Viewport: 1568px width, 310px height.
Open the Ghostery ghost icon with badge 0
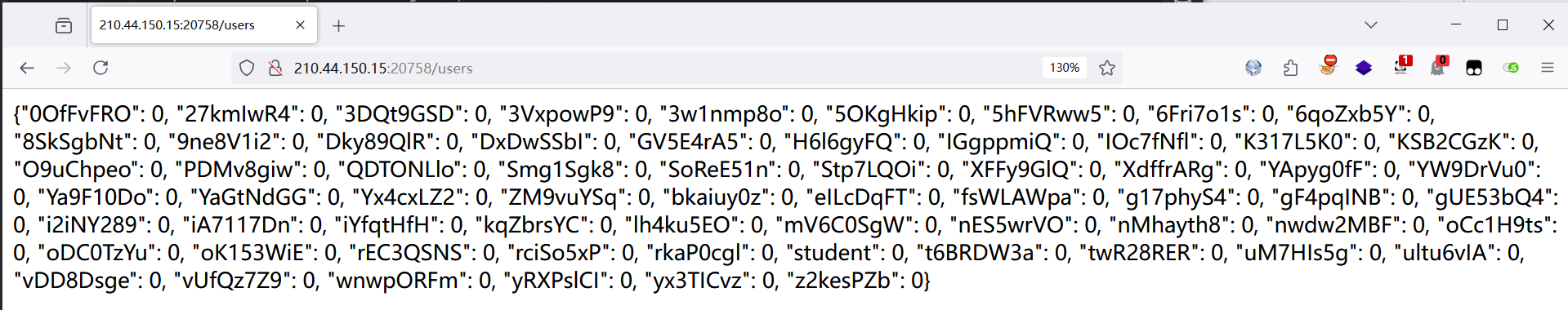coord(1439,66)
